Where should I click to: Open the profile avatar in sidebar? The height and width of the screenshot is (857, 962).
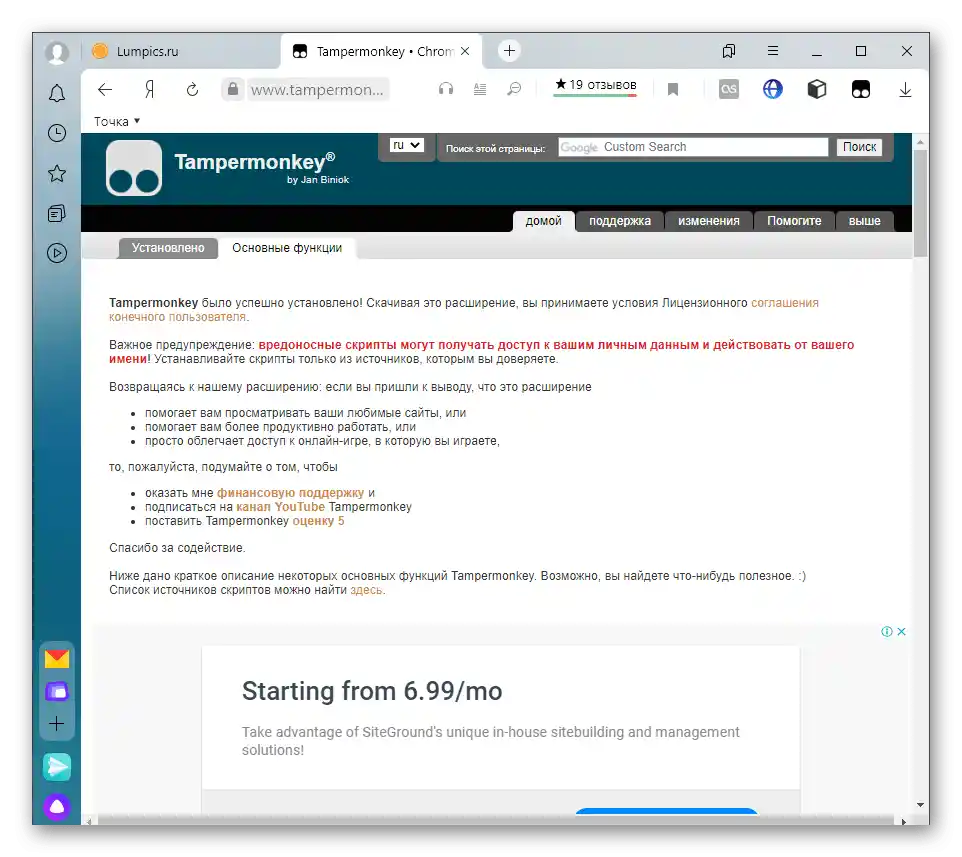pos(57,52)
